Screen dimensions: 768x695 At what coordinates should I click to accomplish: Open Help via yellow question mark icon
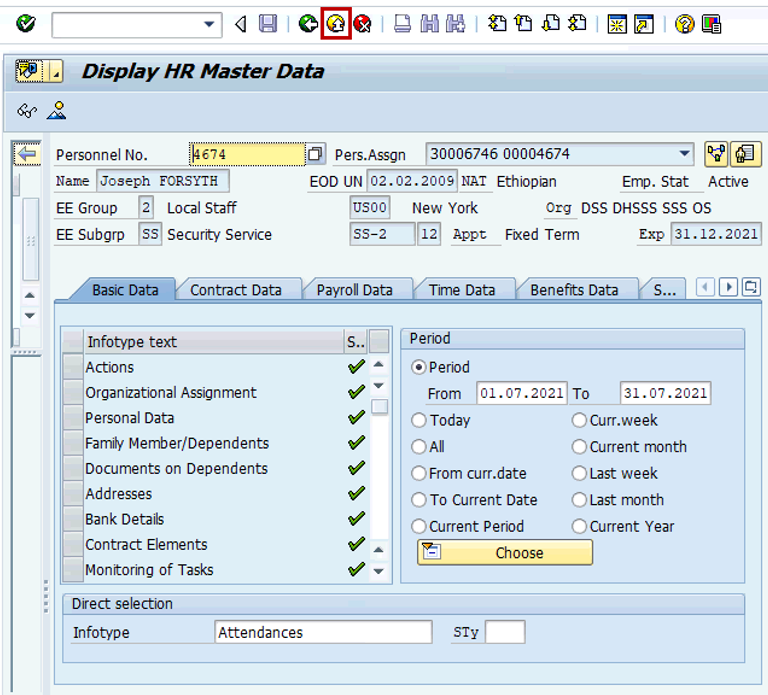pyautogui.click(x=684, y=24)
